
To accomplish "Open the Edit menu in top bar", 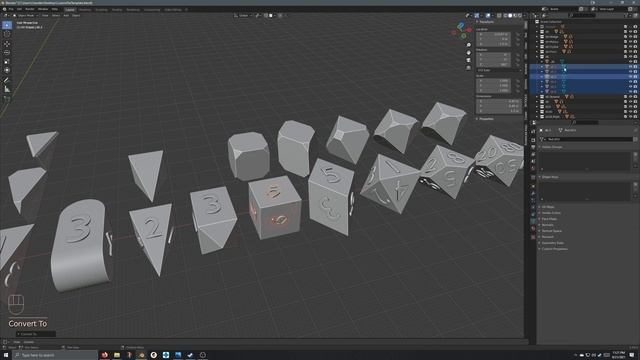I will tap(19, 9).
